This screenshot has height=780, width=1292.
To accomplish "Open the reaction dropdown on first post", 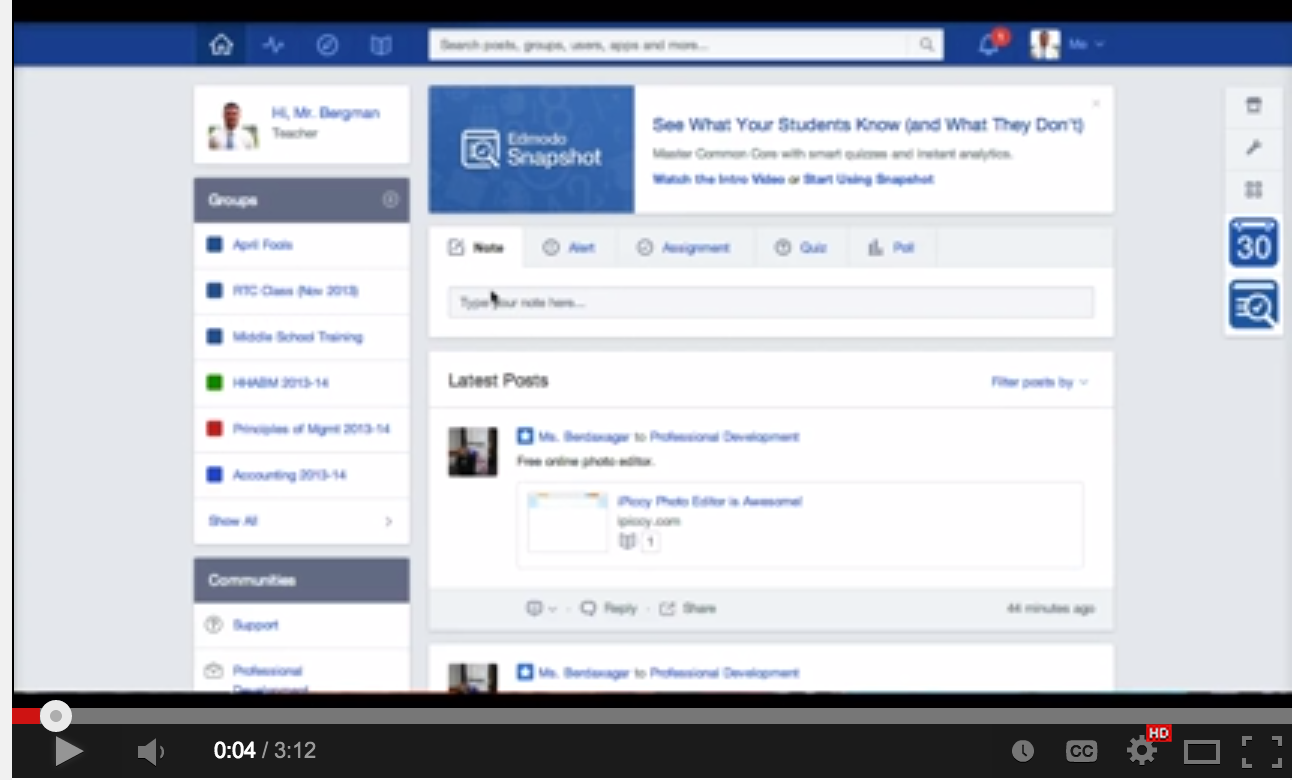I will tap(541, 608).
